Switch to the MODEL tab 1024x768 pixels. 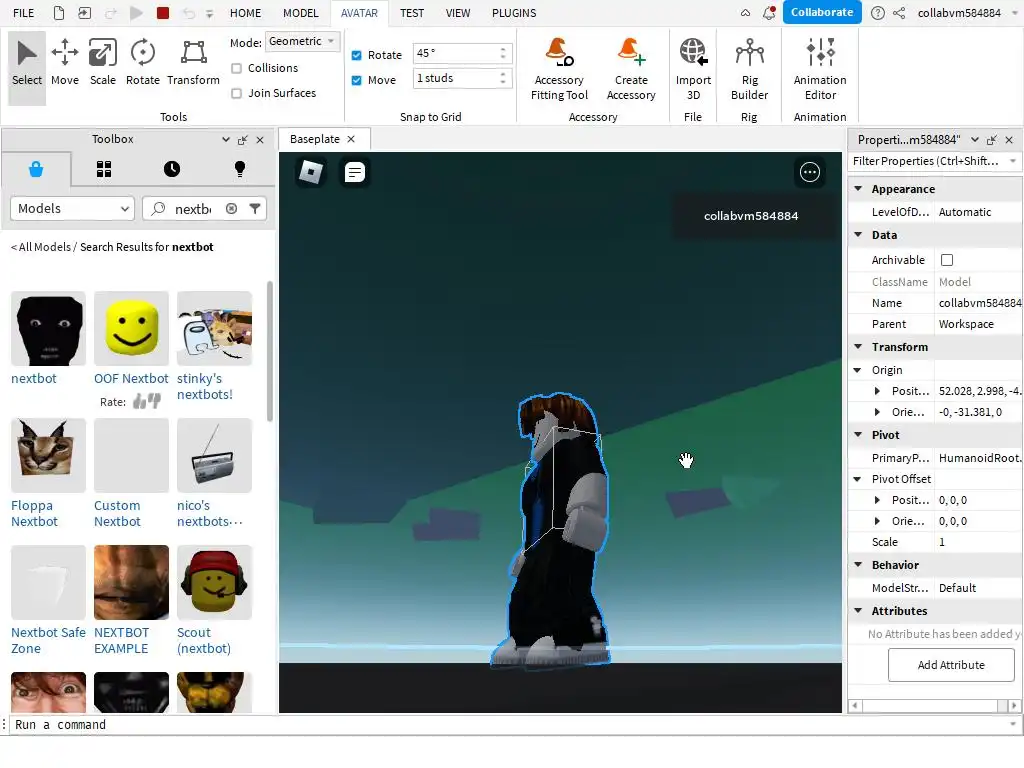pos(300,13)
